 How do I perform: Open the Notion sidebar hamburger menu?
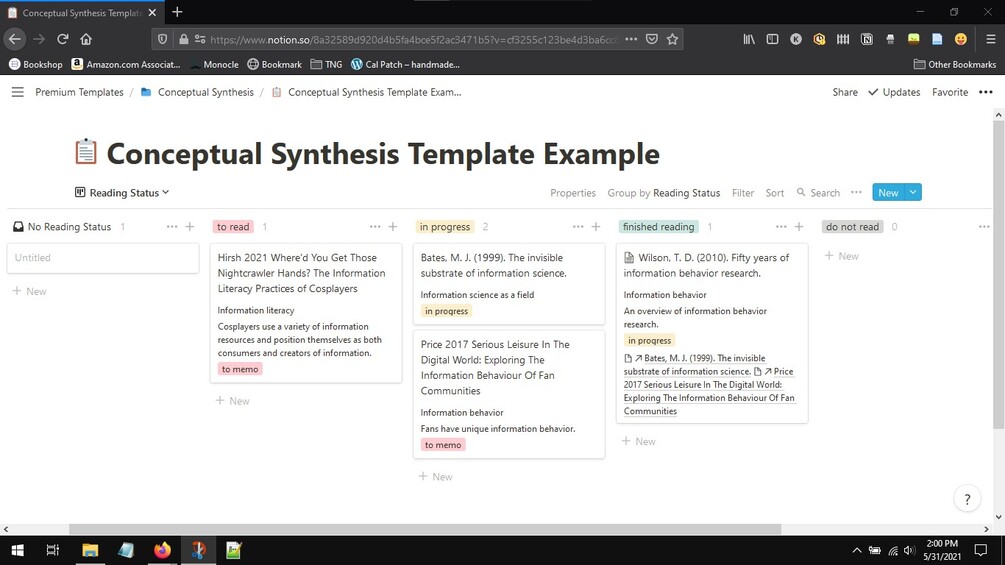17,92
